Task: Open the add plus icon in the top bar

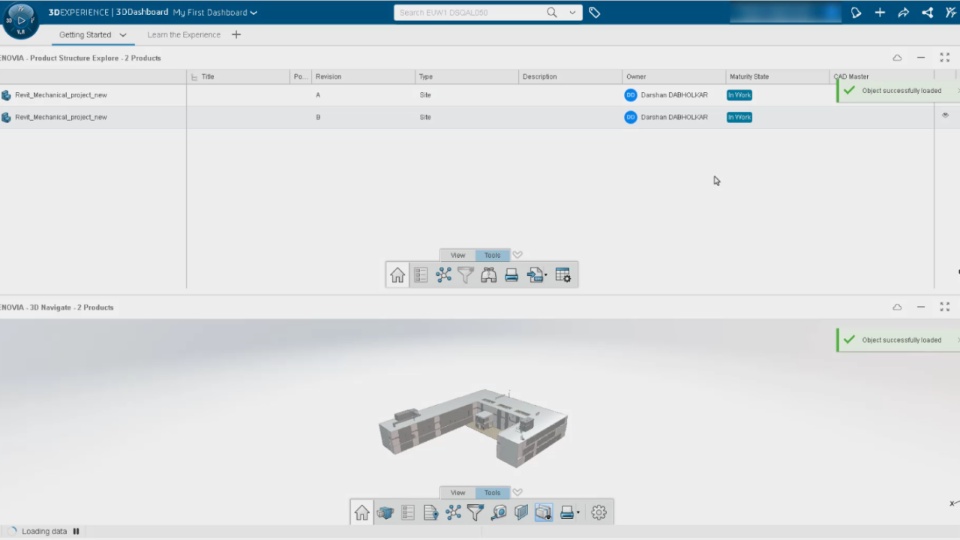Action: [880, 12]
